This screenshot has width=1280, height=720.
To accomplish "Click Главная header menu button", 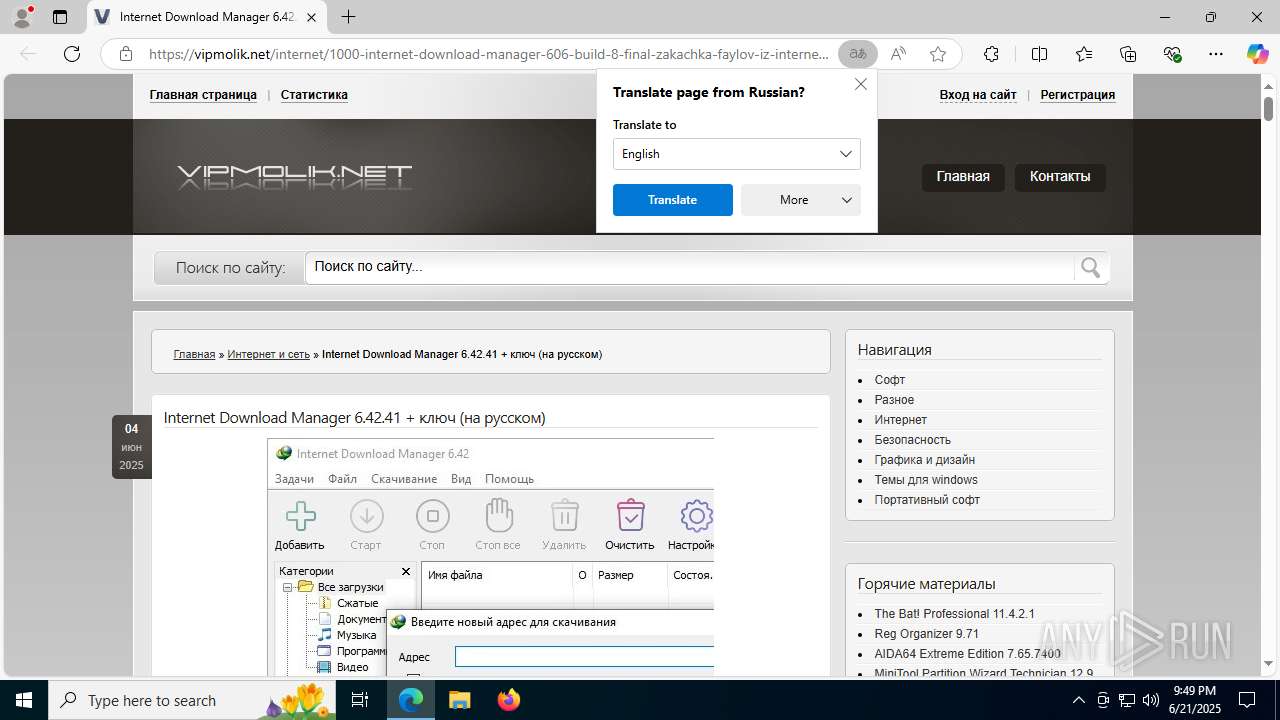I will [963, 177].
